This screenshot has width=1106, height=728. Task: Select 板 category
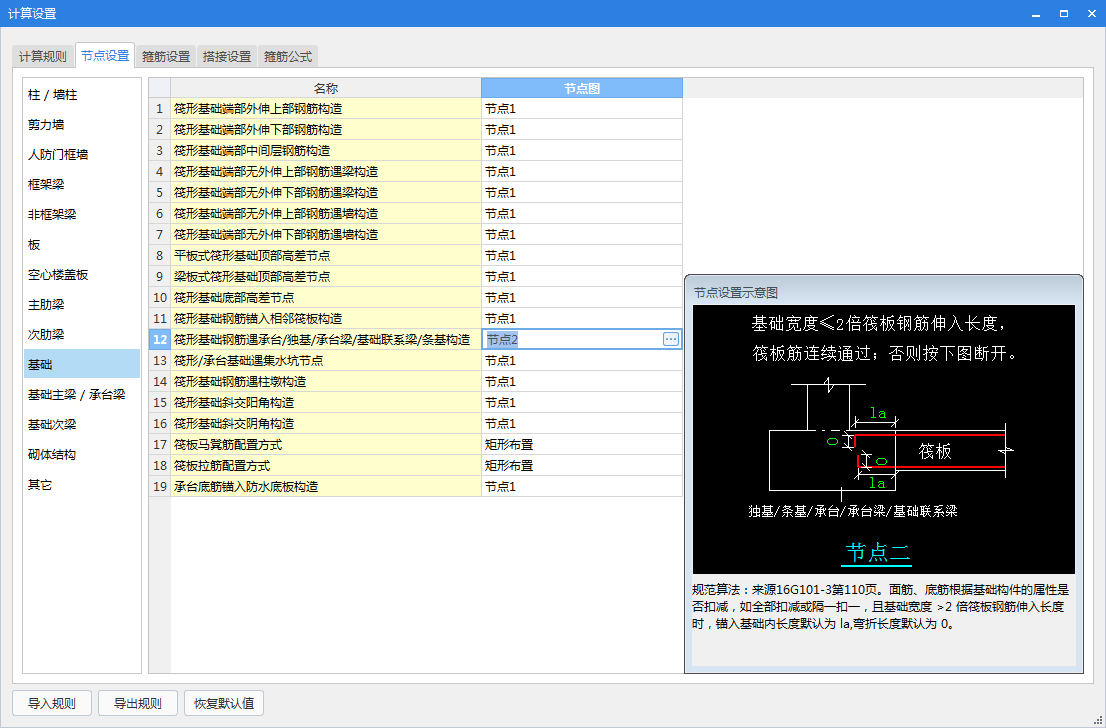coord(82,245)
